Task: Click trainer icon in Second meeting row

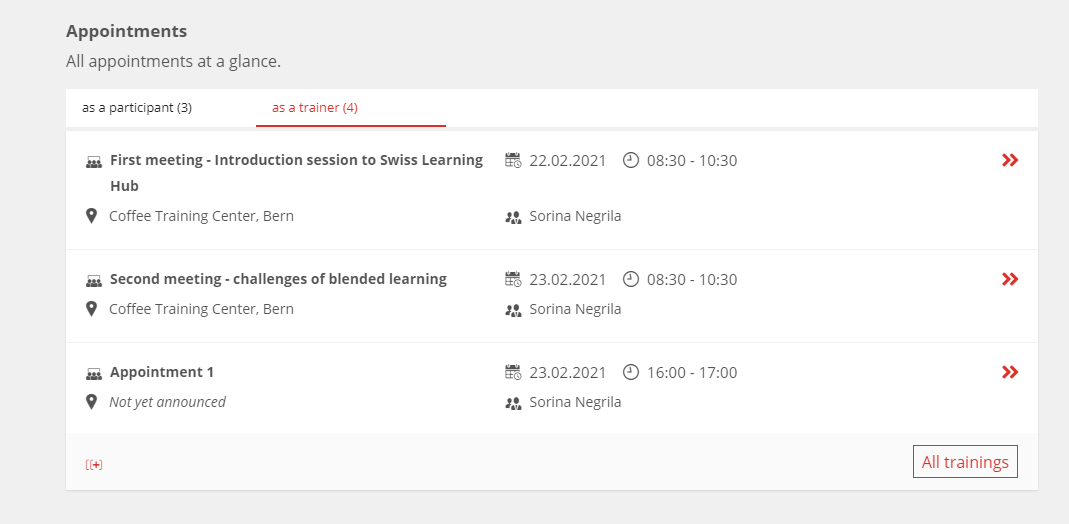Action: [x=513, y=311]
